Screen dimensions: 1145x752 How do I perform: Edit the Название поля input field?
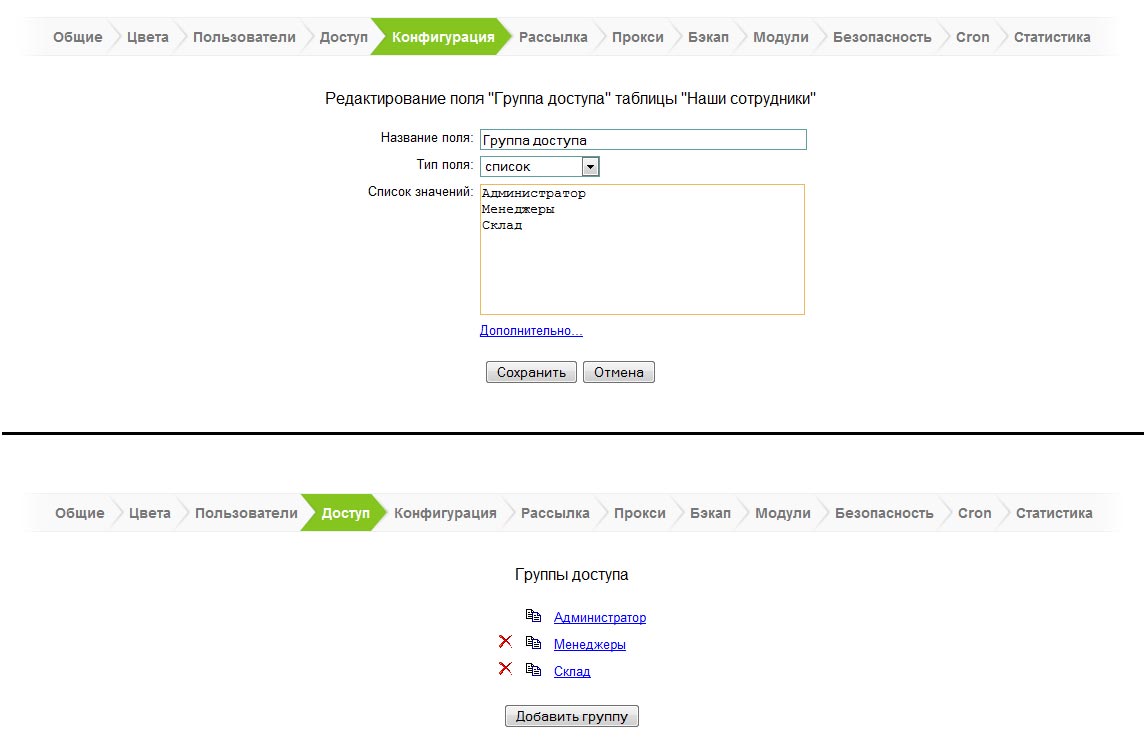click(642, 139)
